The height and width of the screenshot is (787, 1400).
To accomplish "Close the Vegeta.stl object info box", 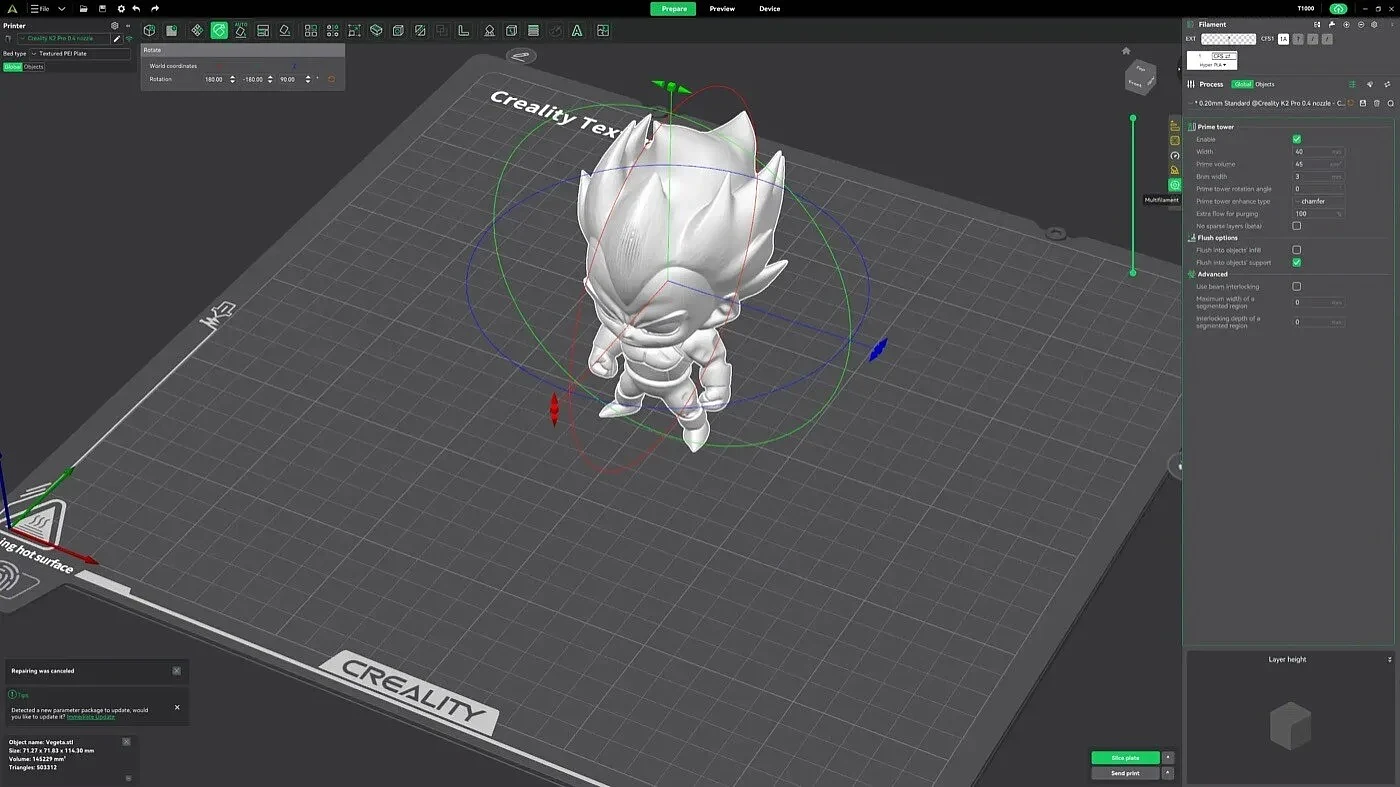I will [x=126, y=742].
